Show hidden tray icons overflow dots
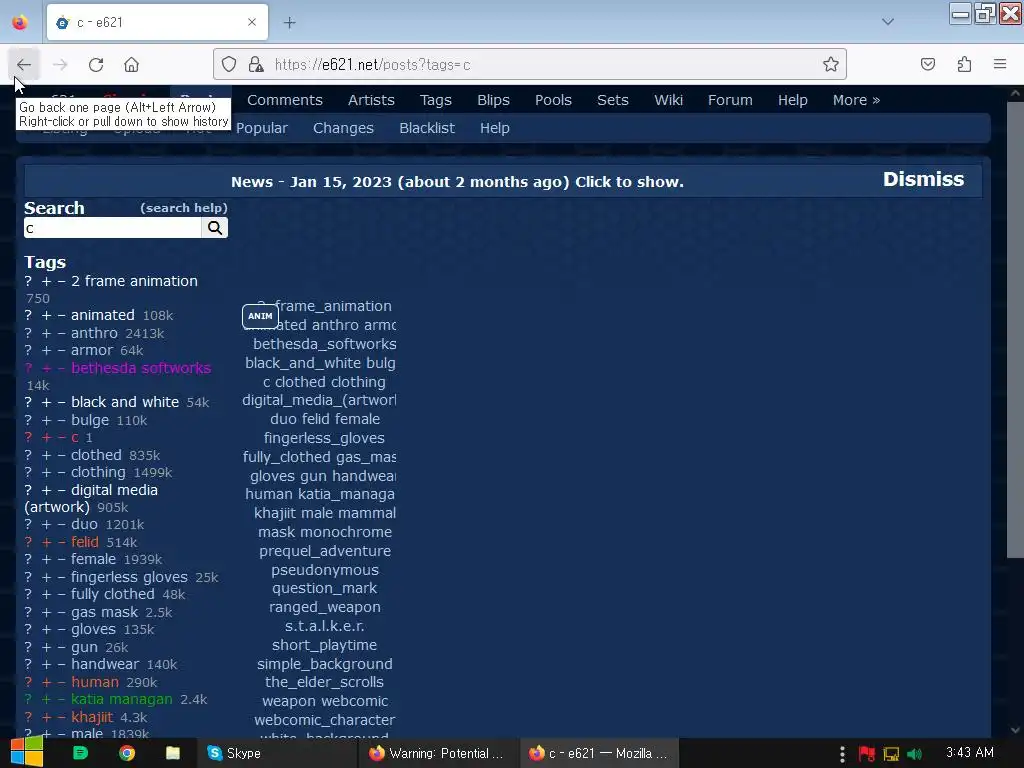The width and height of the screenshot is (1024, 768). click(842, 754)
